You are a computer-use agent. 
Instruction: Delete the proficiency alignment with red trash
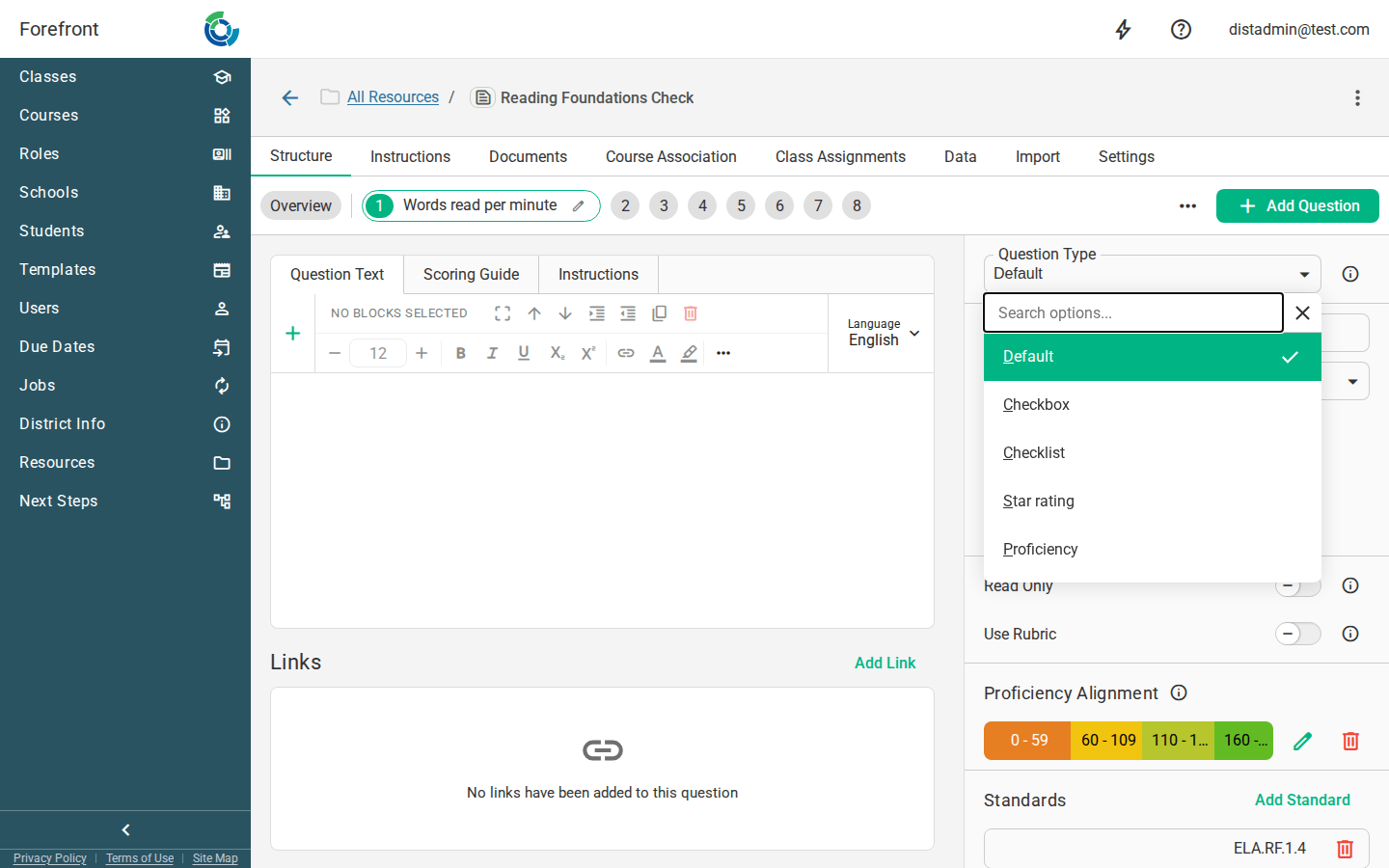(1350, 741)
